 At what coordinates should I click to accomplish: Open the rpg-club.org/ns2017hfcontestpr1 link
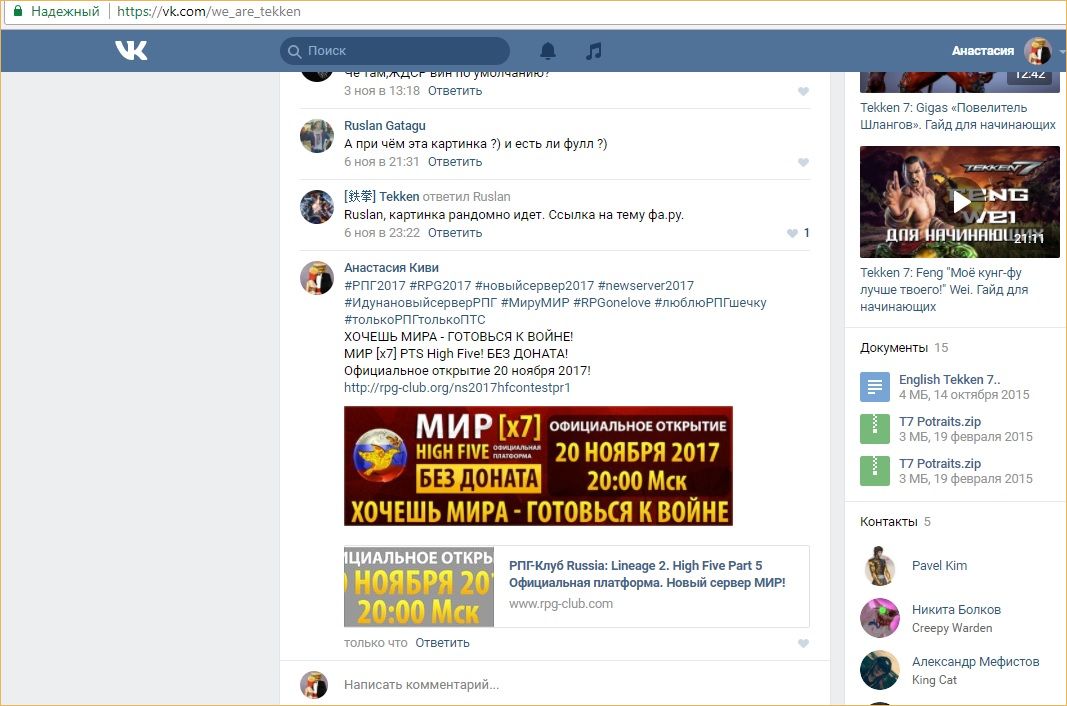[457, 387]
